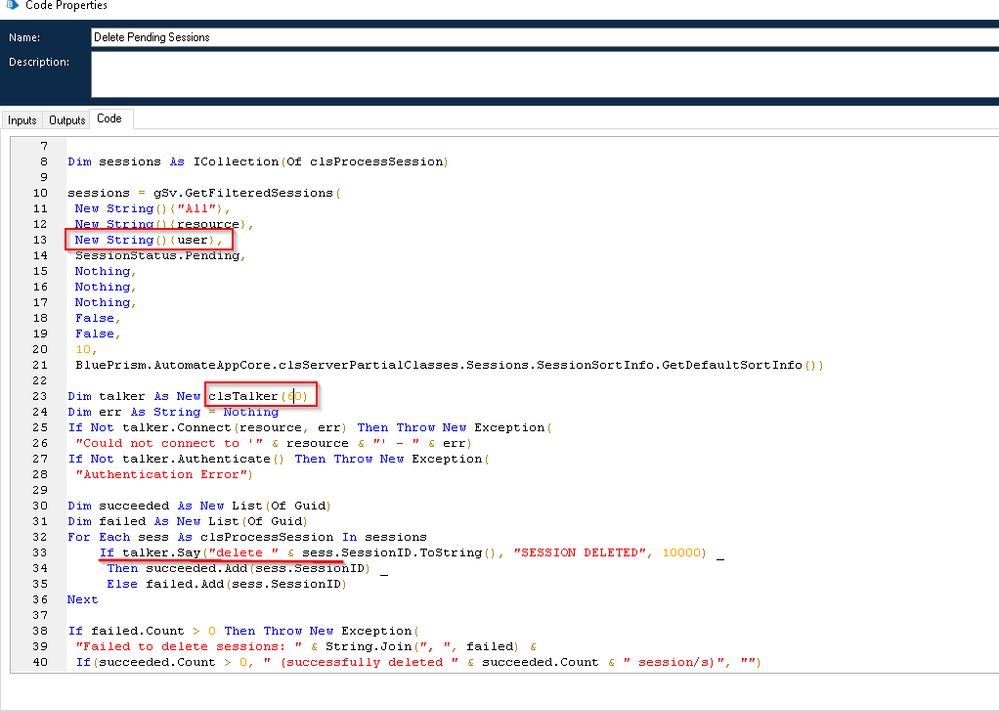Click the "Could not connect to" string

tap(158, 443)
